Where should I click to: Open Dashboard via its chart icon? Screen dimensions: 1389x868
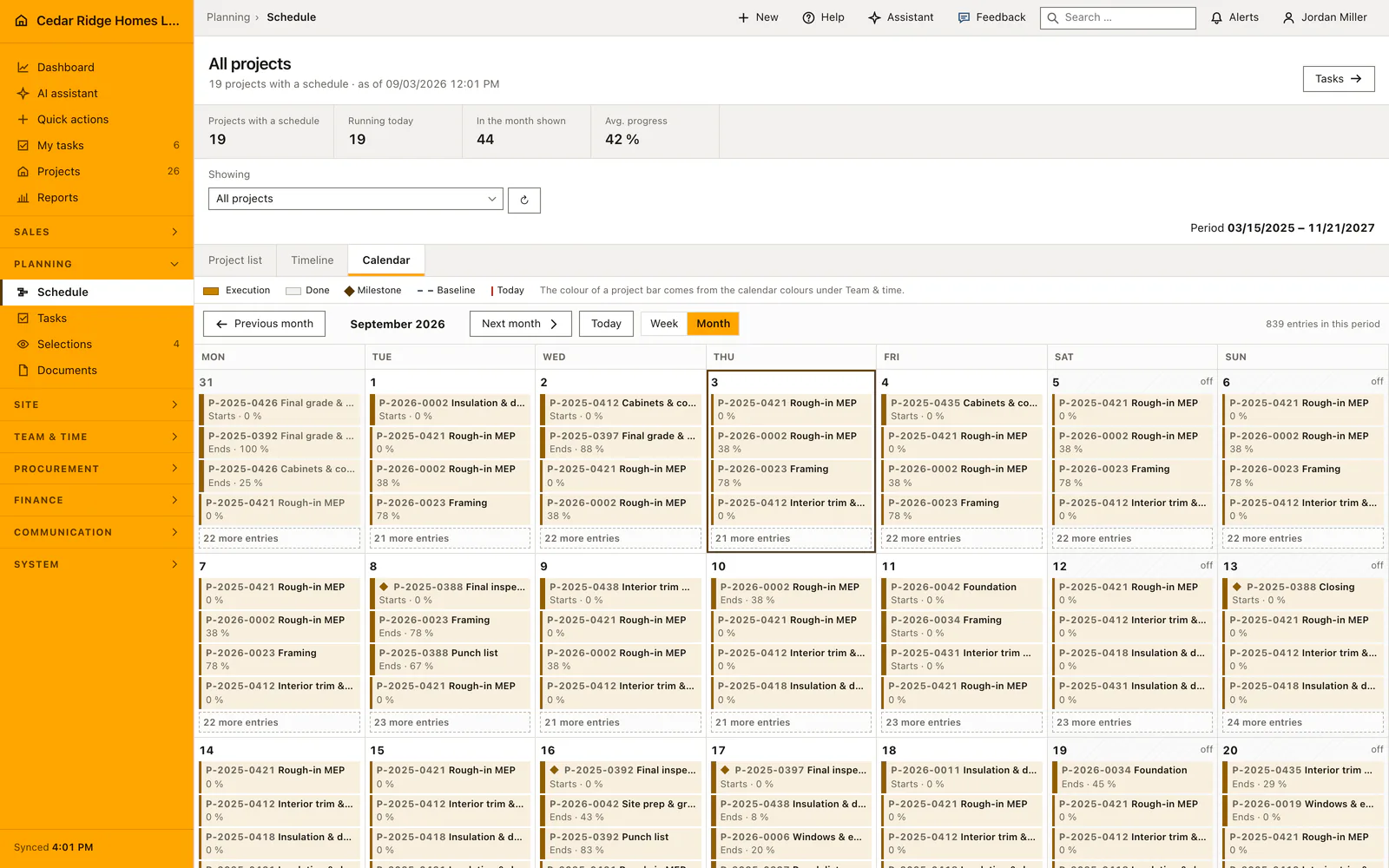click(x=23, y=68)
